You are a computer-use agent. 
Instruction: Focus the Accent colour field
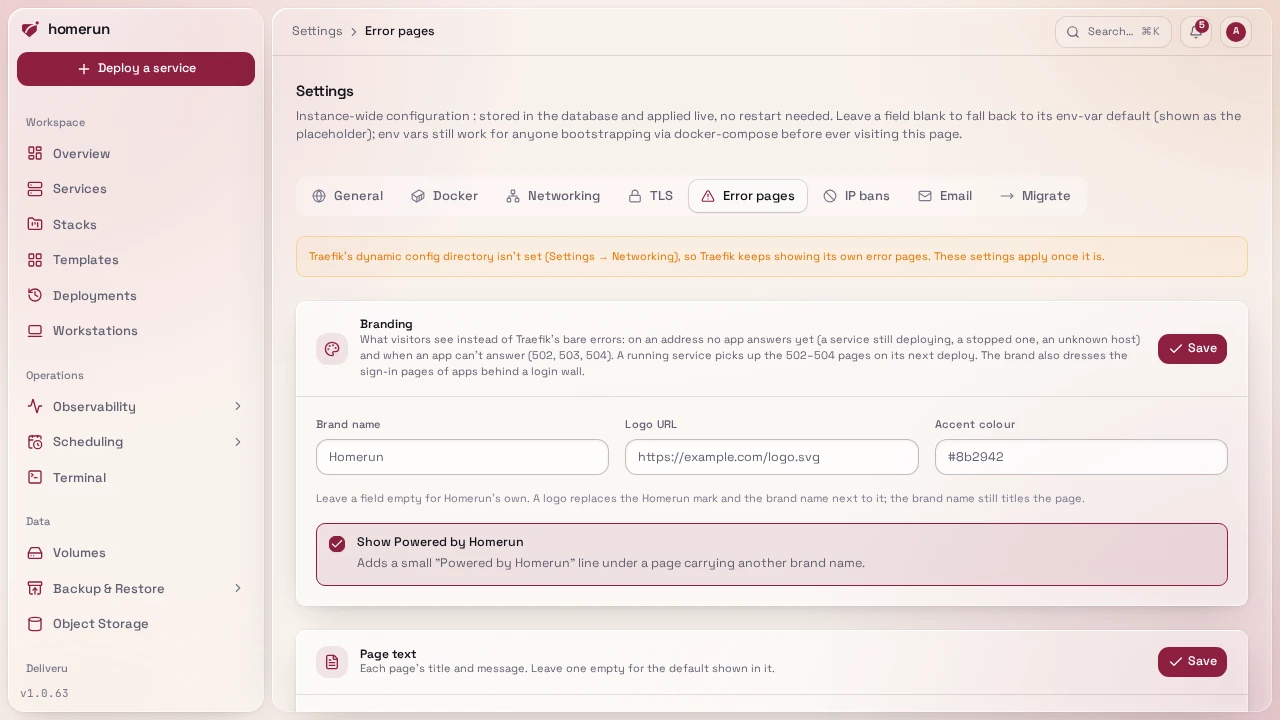coord(1081,457)
